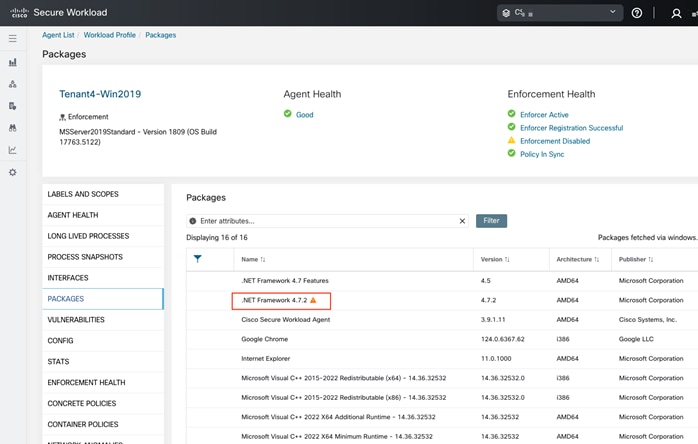Open the hamburger navigation menu
The image size is (698, 444).
(12, 38)
